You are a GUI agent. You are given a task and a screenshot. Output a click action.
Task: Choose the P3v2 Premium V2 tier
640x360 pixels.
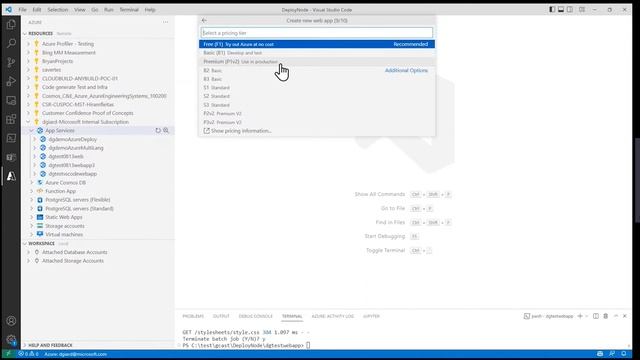coord(317,122)
